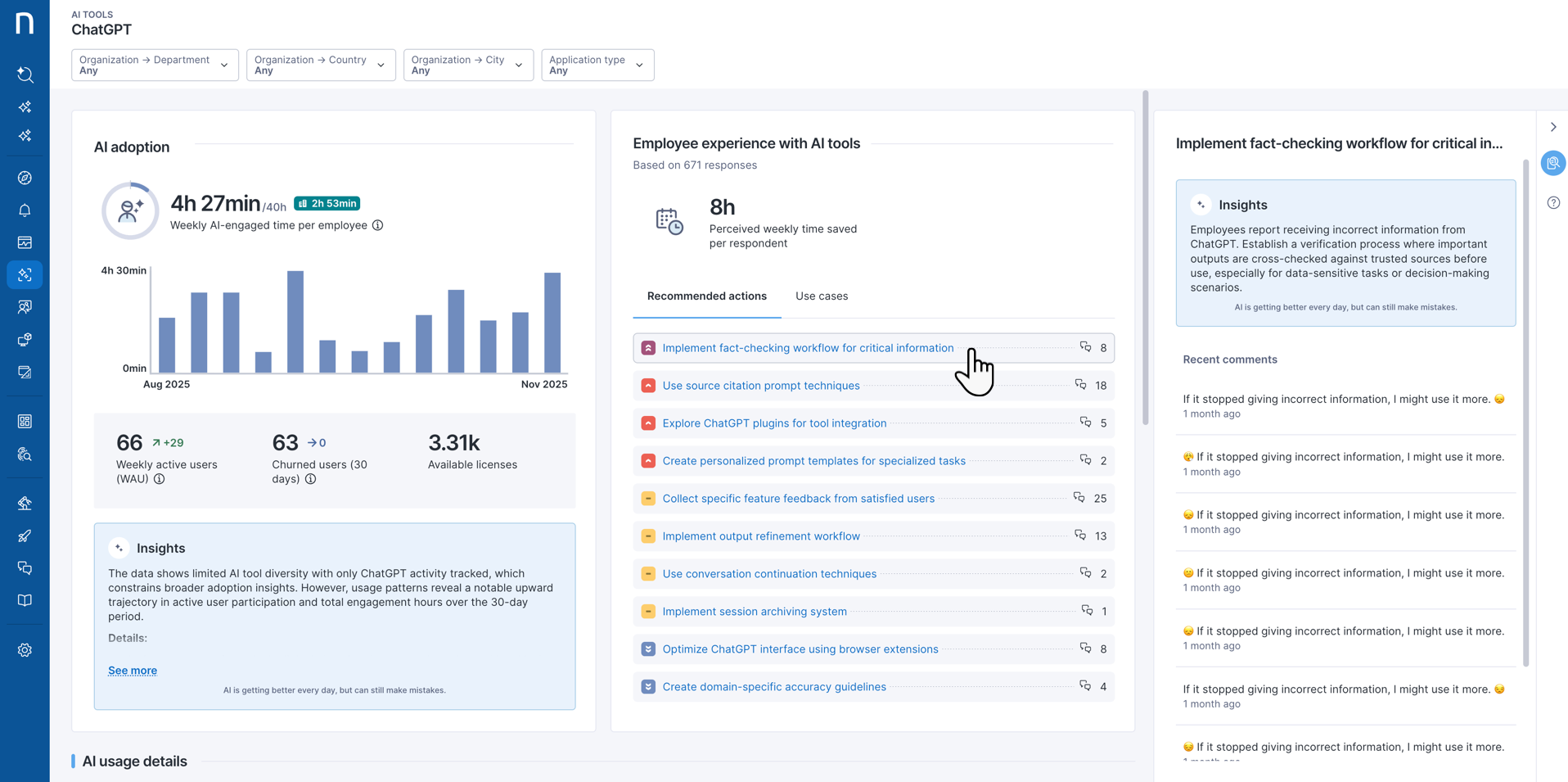Viewport: 1568px width, 782px height.
Task: Open the chat bubbles icon in sidebar
Action: (x=25, y=568)
